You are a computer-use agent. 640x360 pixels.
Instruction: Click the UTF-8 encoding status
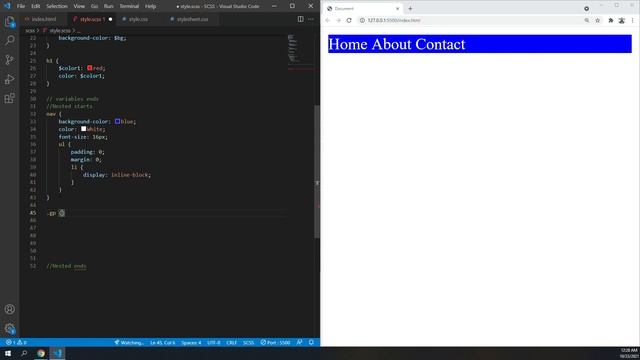tap(214, 342)
